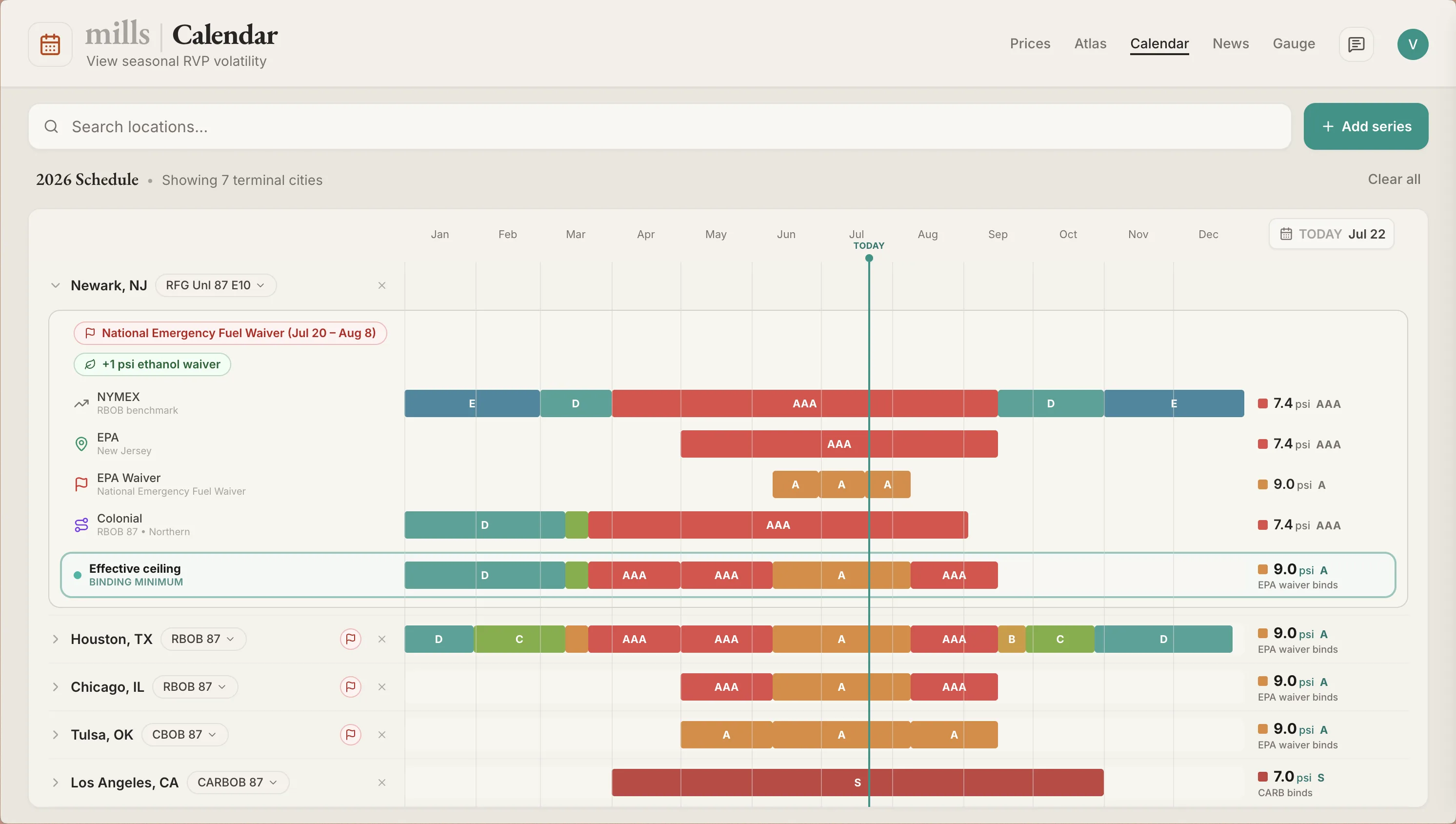Click Tulsa's 'EPA waiver binds' note
The height and width of the screenshot is (824, 1456).
(x=1297, y=745)
